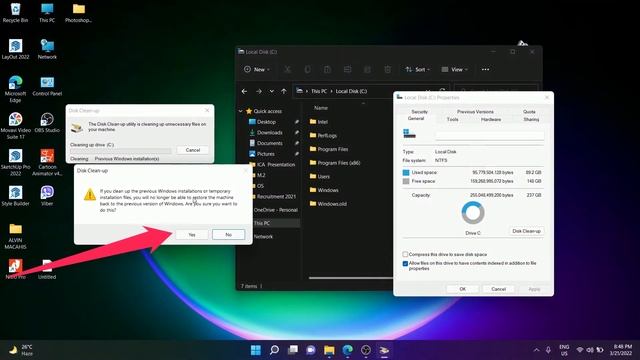Open taskbar Search
Viewport: 640px width, 360px height.
274,350
